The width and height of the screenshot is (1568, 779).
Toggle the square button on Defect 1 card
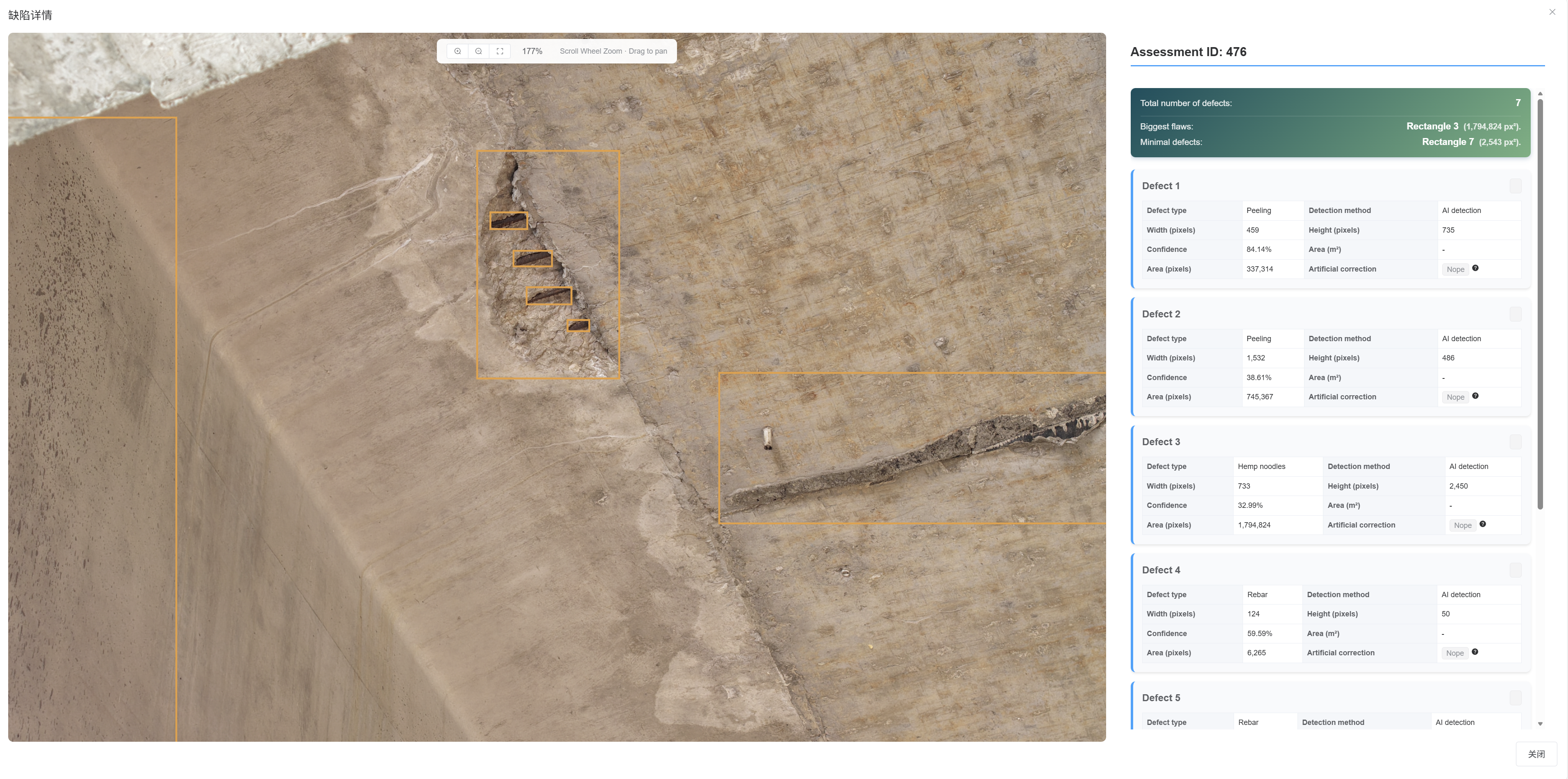pos(1516,186)
